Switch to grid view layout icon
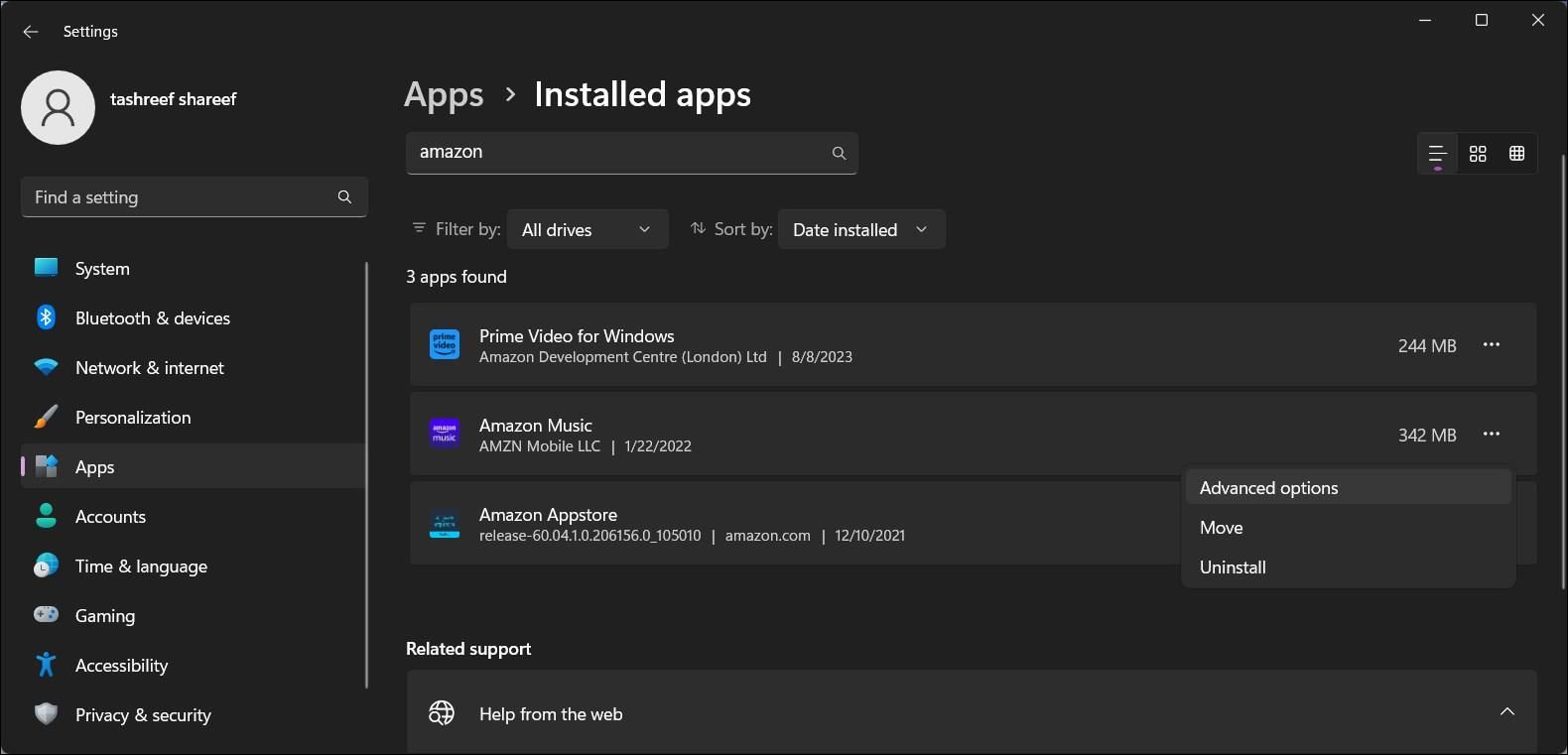Screen dimensions: 1568x755 pos(1478,154)
